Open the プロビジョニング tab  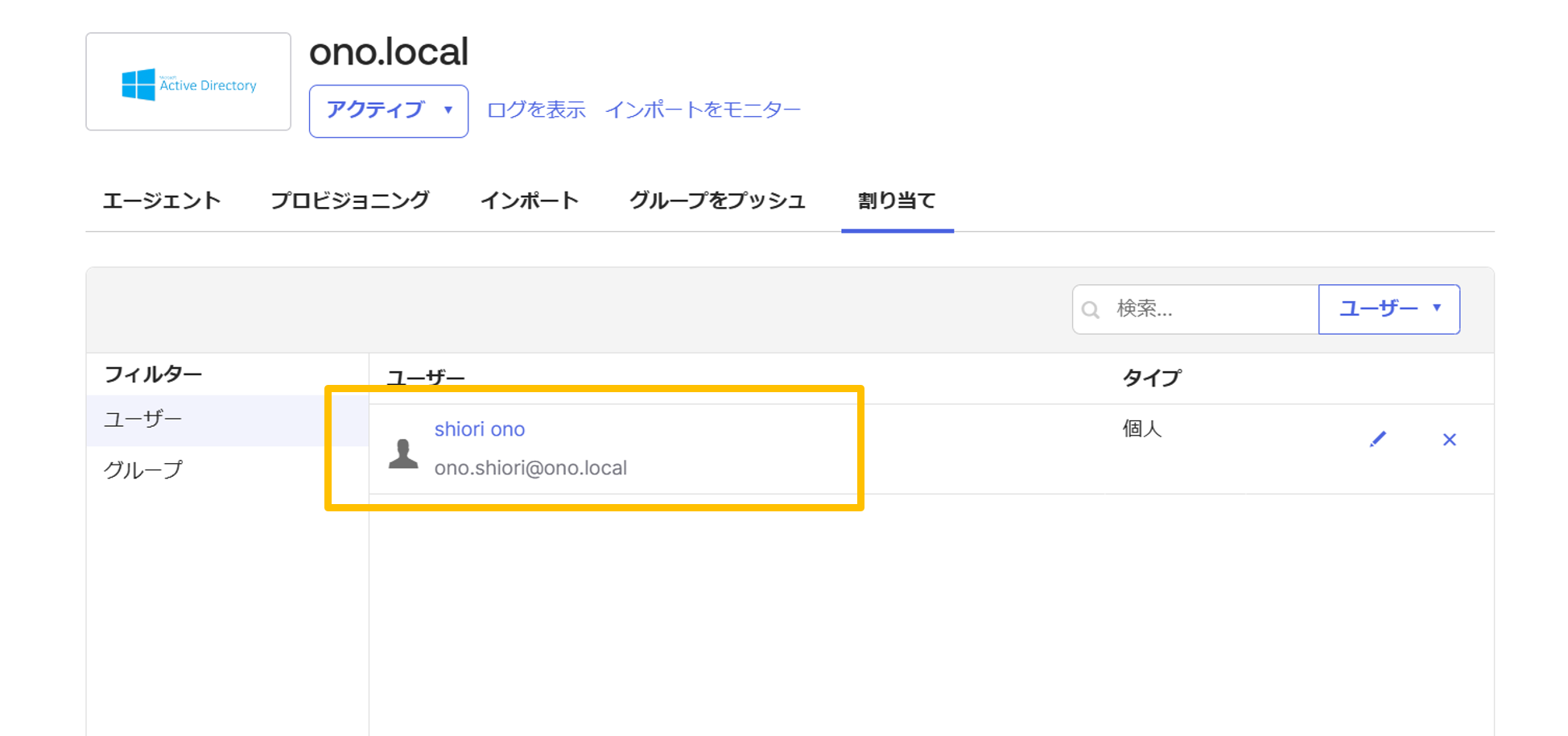tap(350, 201)
